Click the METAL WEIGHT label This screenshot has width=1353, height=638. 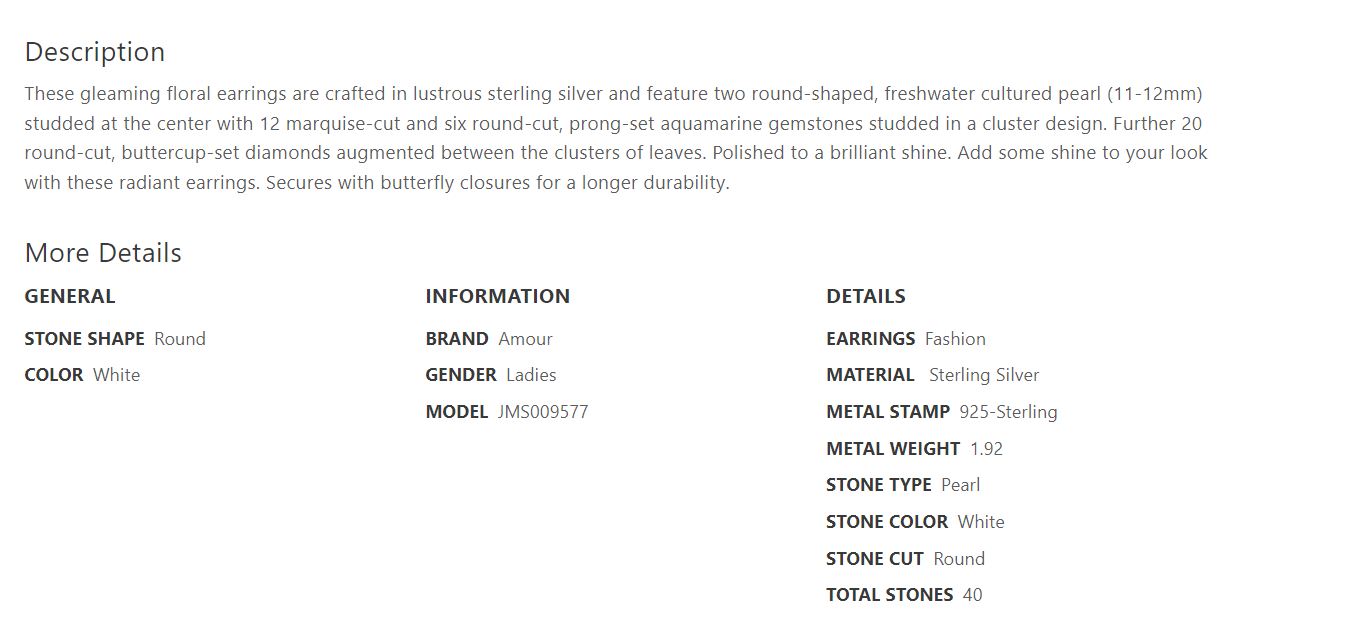[893, 449]
